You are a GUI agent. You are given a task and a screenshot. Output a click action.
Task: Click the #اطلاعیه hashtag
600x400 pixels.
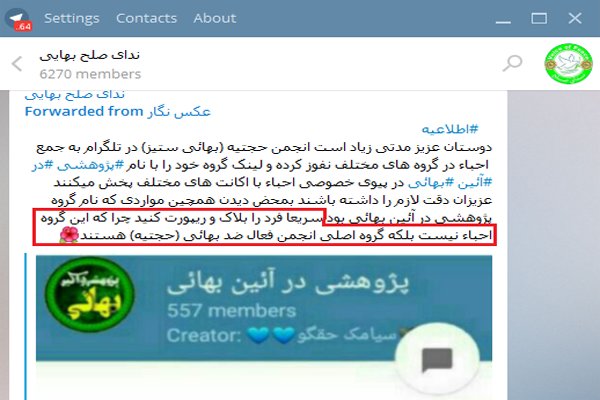[x=450, y=129]
